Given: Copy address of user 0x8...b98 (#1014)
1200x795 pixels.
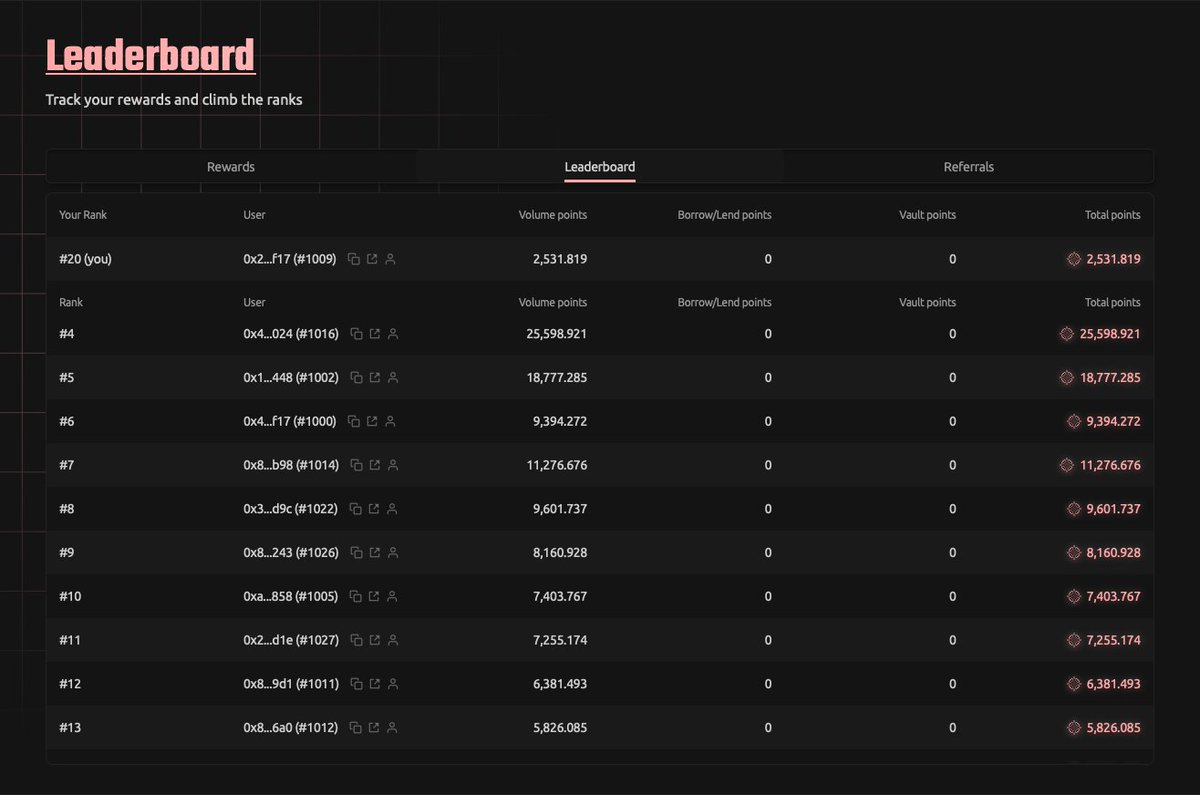Looking at the screenshot, I should [x=356, y=465].
